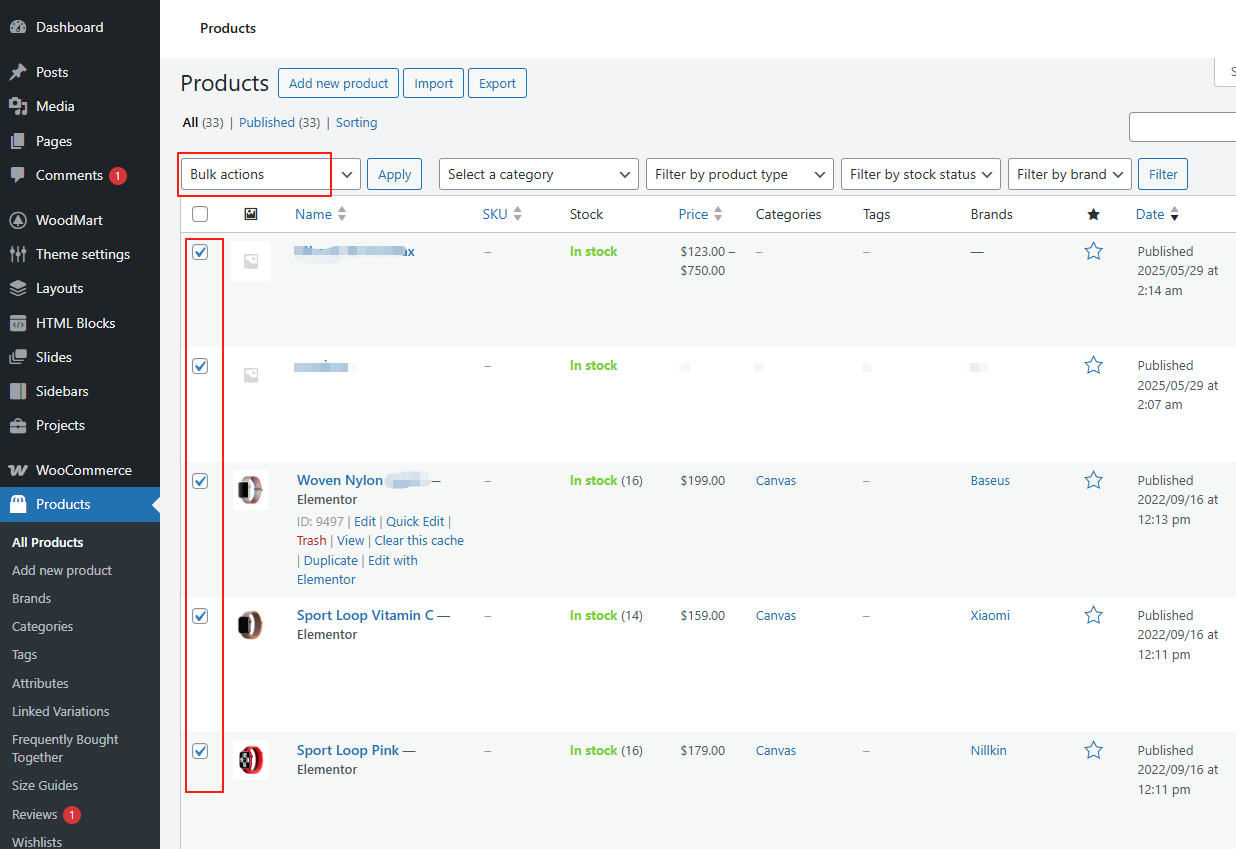Open the Select a category dropdown
This screenshot has width=1236, height=849.
click(x=538, y=174)
